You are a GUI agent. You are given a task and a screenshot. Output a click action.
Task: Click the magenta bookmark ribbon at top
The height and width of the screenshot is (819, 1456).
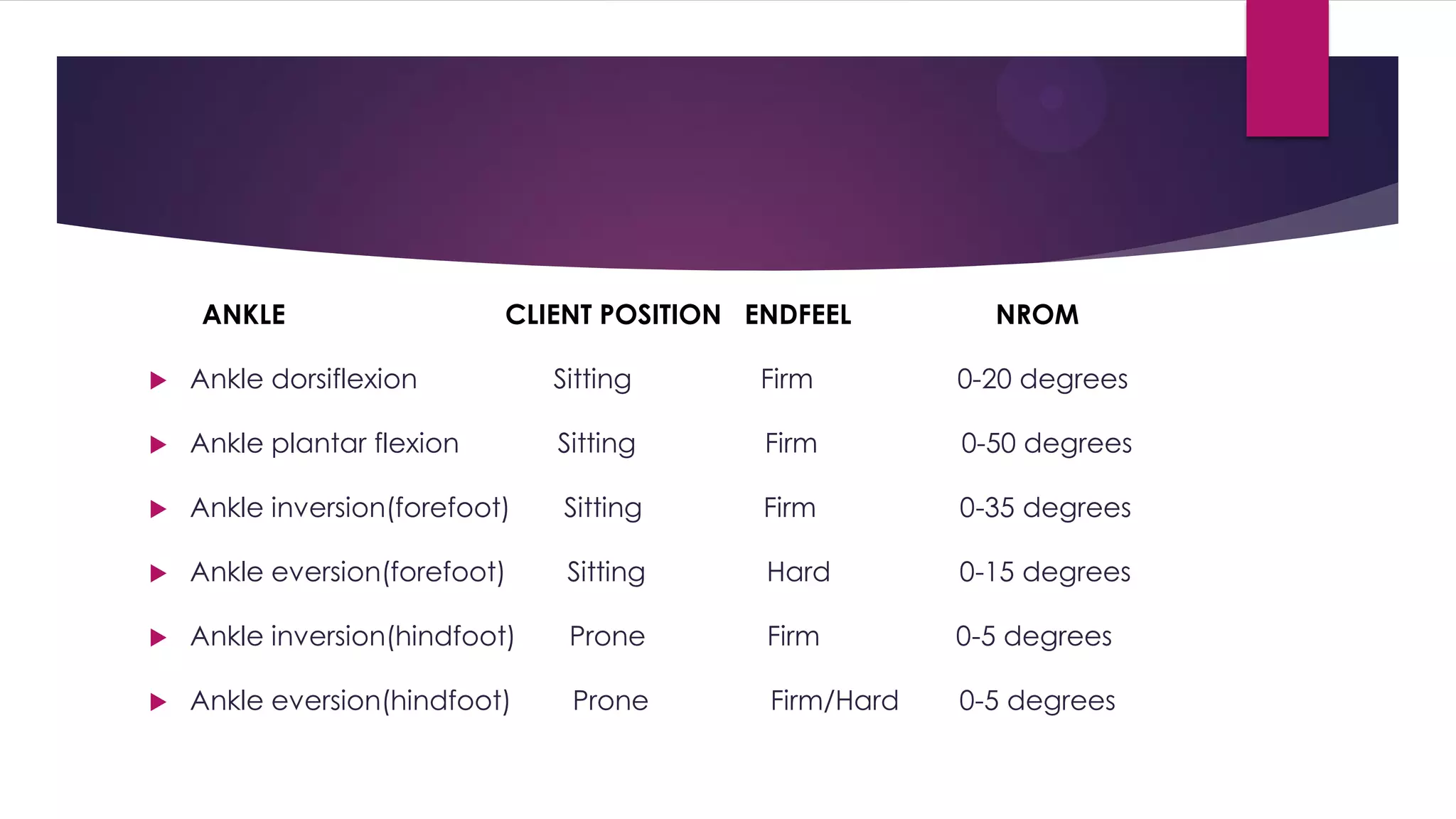pos(1287,68)
